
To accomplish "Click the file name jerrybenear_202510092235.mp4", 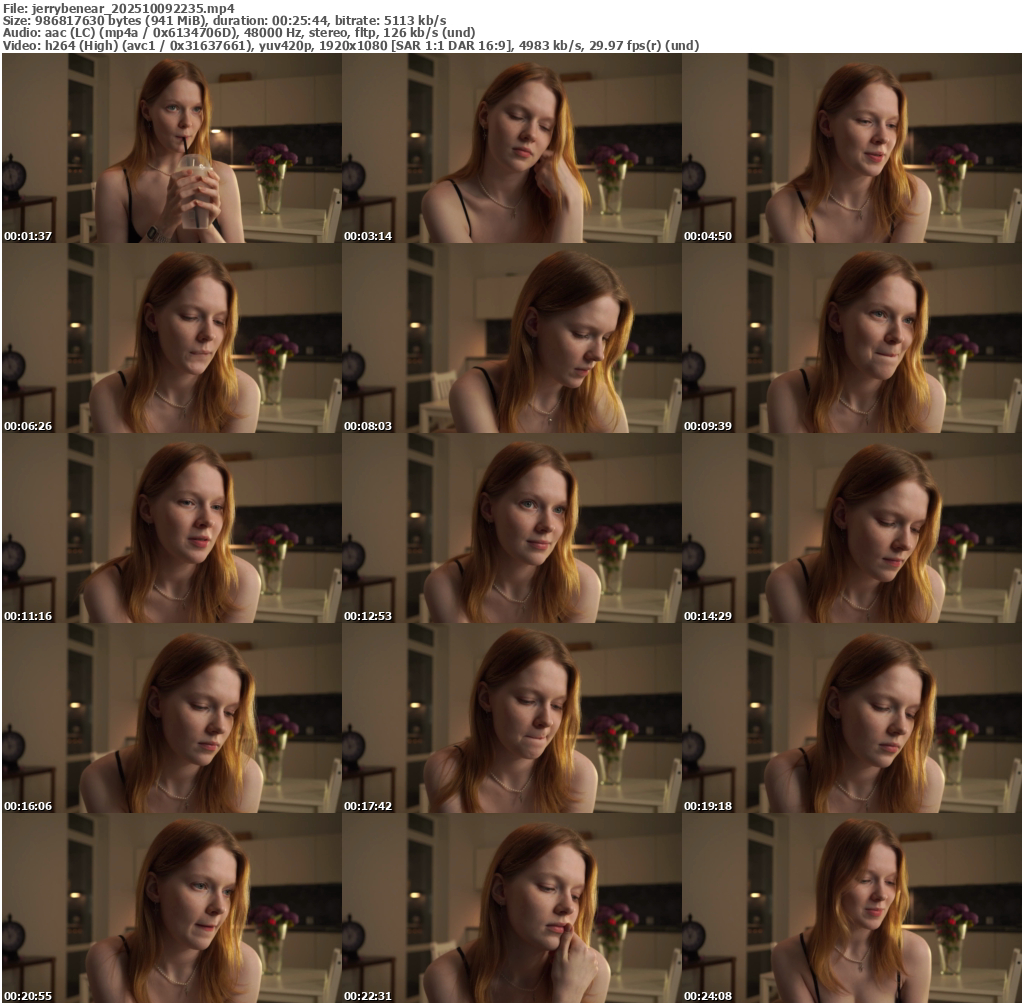I will [133, 8].
